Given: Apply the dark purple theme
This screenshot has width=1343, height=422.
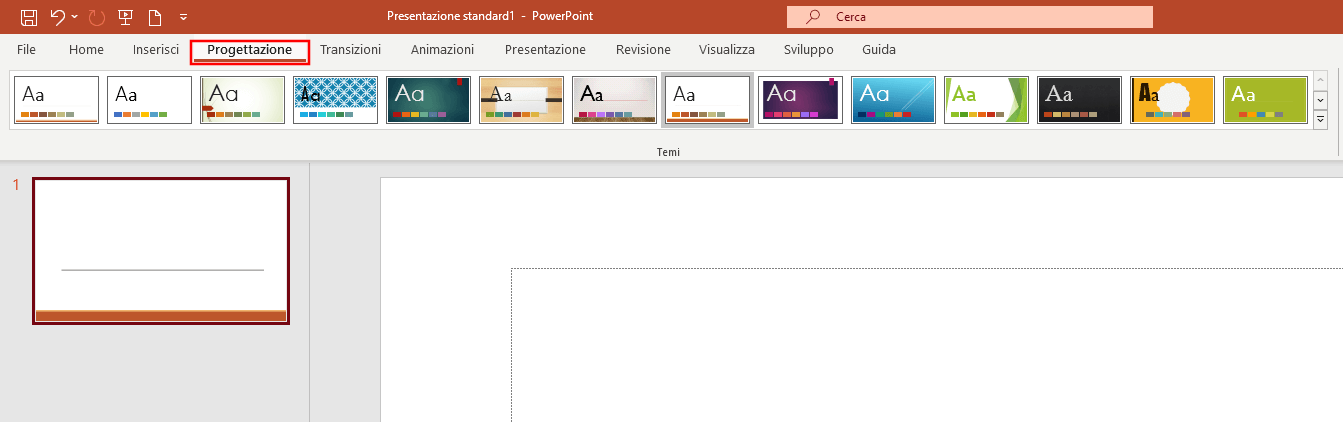Looking at the screenshot, I should click(801, 100).
